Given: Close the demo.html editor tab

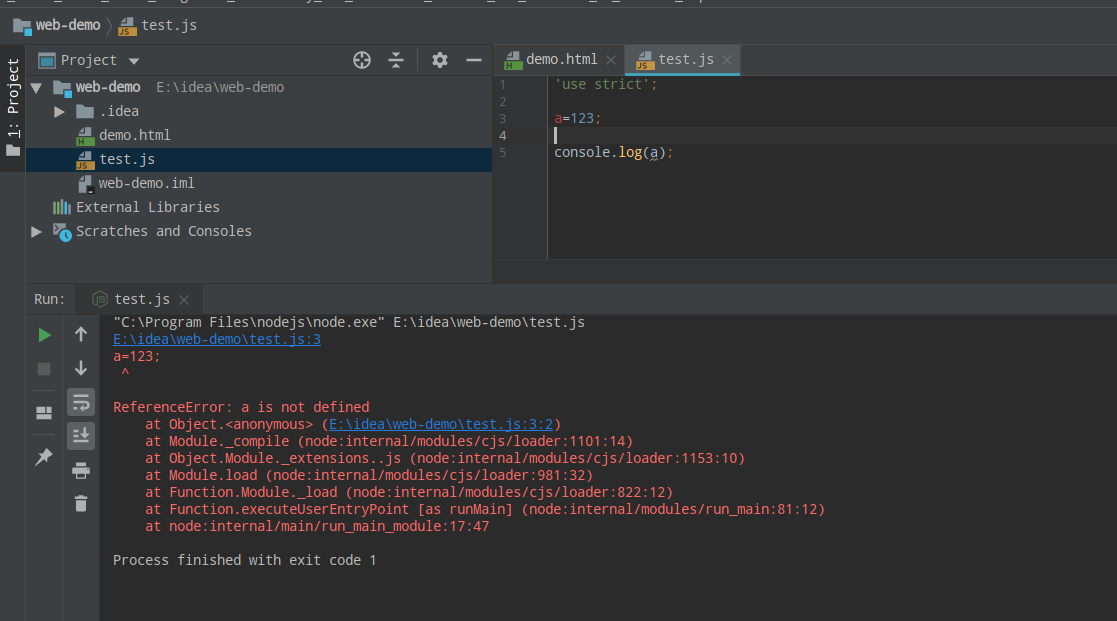Looking at the screenshot, I should point(611,60).
